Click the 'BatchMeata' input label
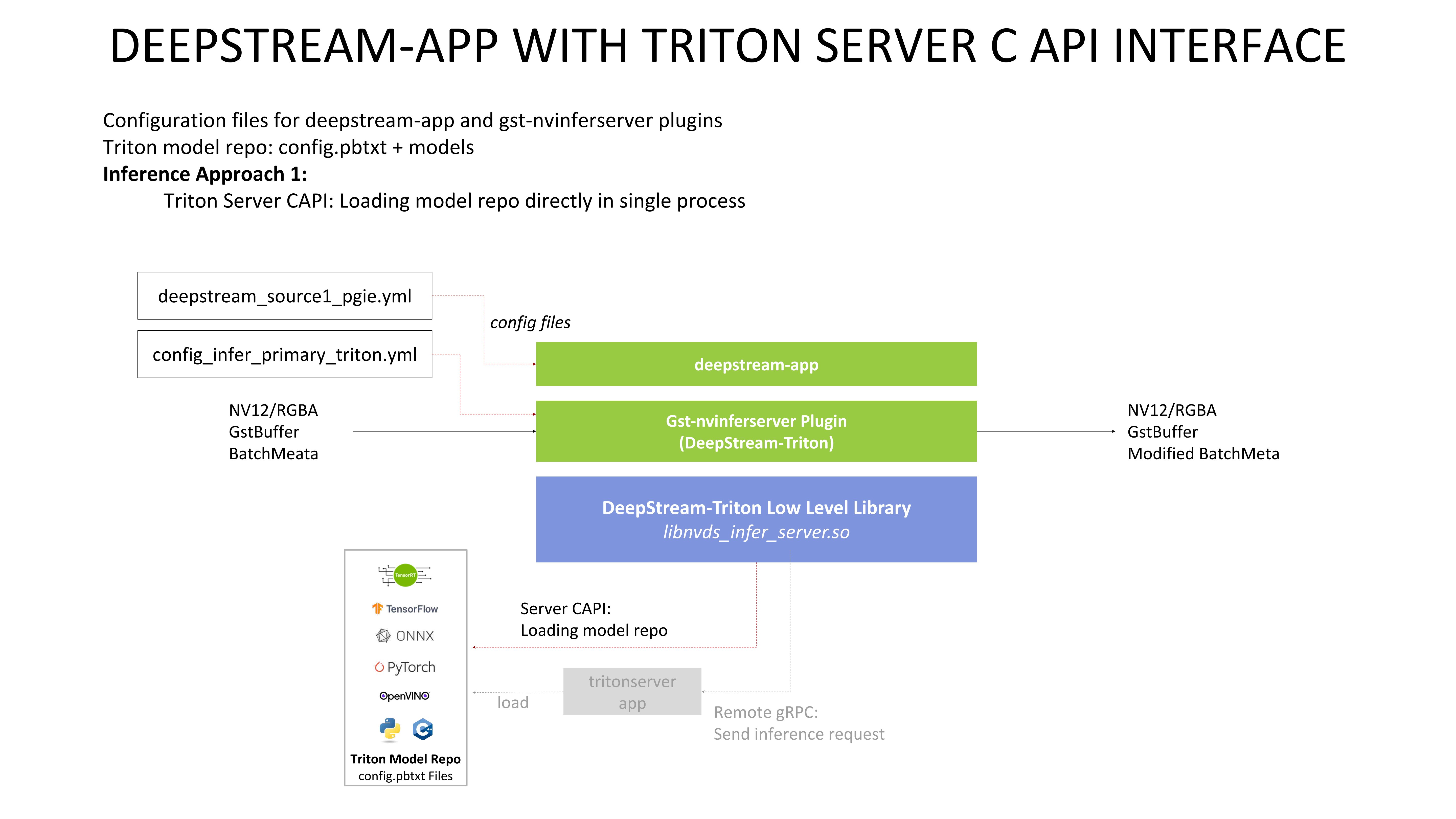The width and height of the screenshot is (1456, 819). click(274, 454)
